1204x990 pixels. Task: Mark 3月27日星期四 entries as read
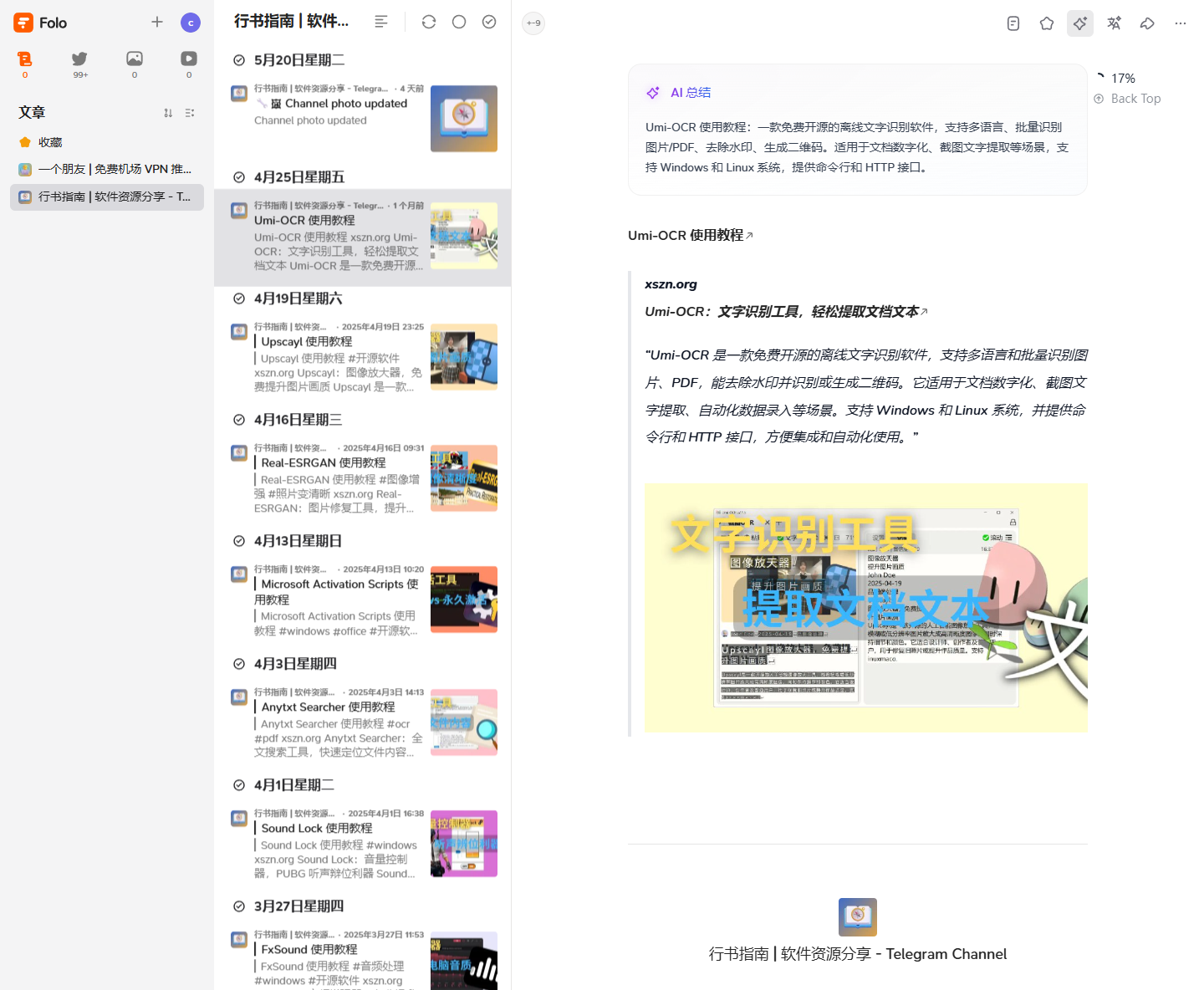point(239,906)
